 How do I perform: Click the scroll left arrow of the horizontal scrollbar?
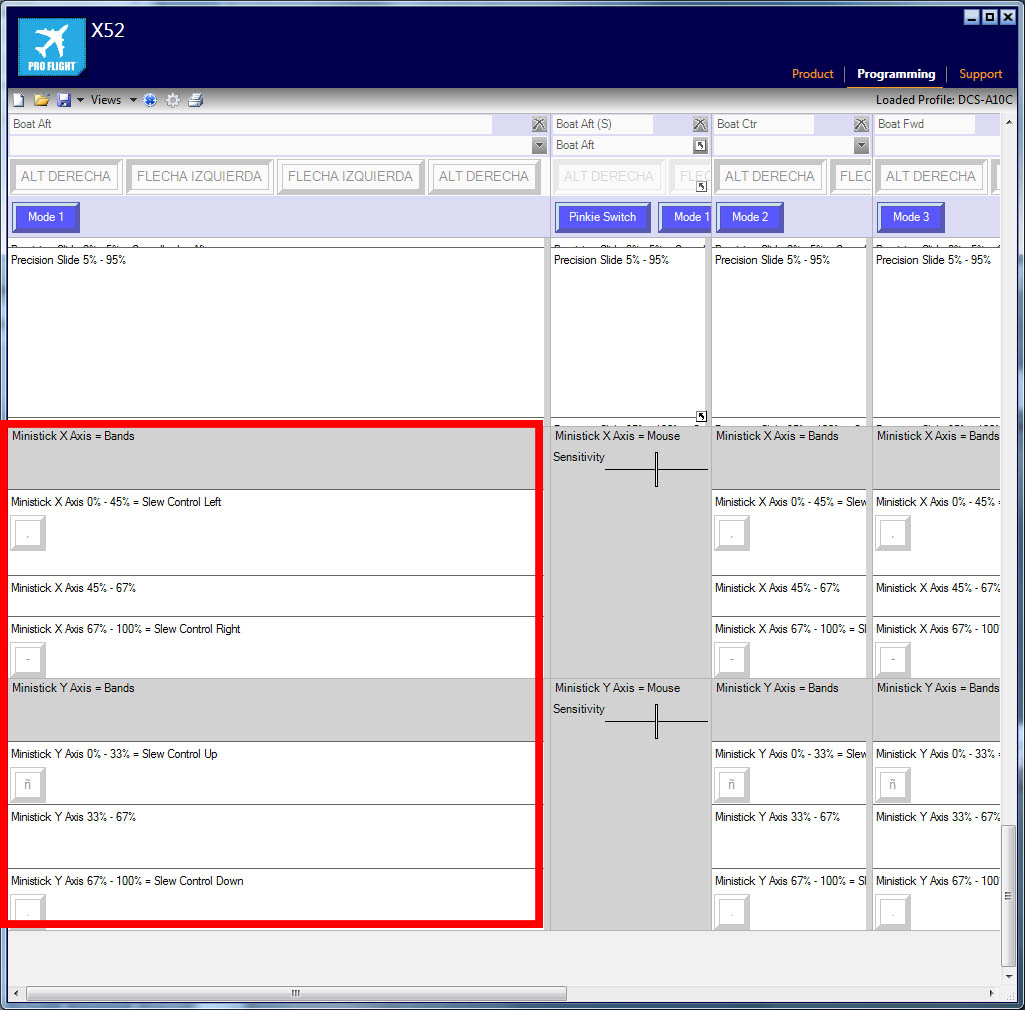(16, 993)
